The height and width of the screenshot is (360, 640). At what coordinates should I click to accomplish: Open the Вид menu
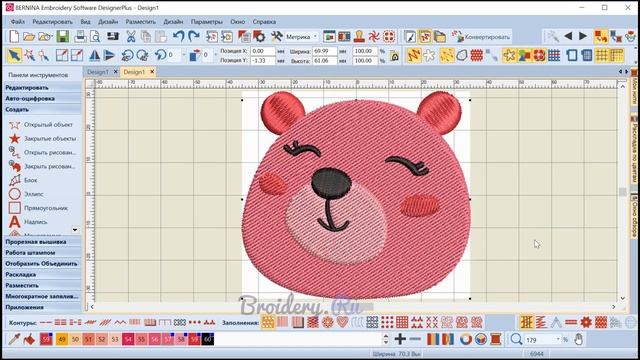85,22
